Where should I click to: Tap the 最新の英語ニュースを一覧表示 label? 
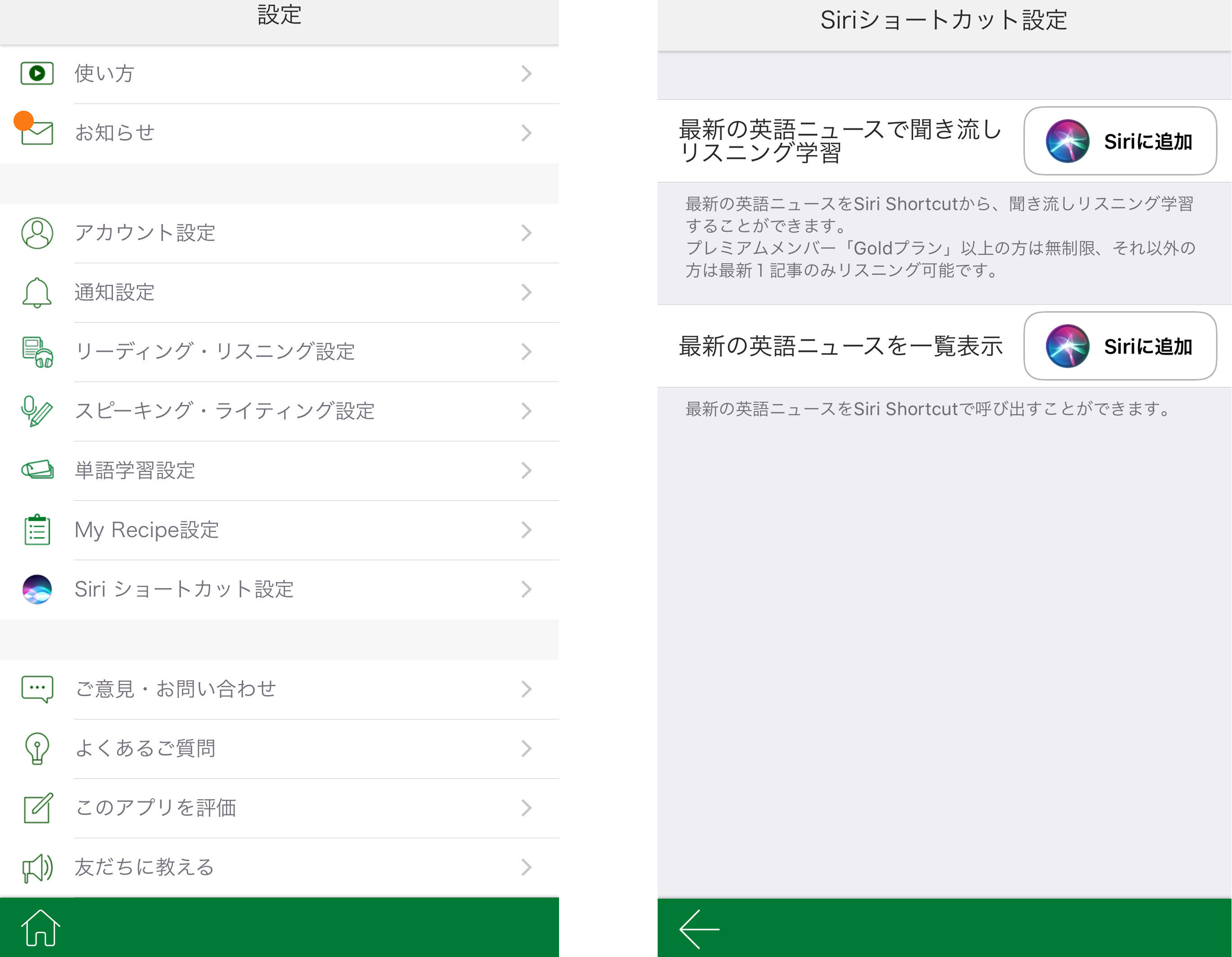point(840,346)
